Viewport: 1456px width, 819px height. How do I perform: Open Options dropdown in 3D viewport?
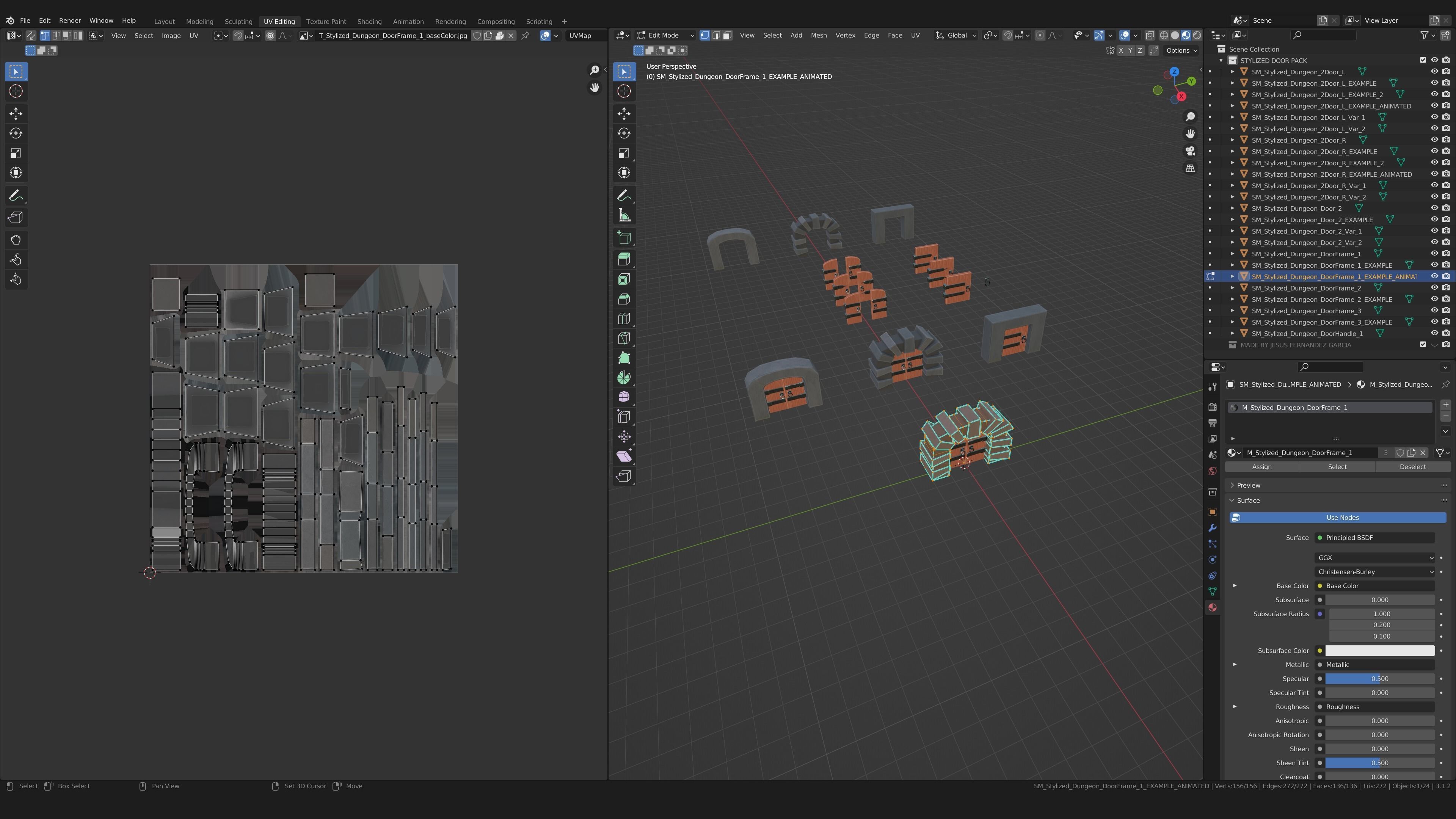pos(1181,50)
